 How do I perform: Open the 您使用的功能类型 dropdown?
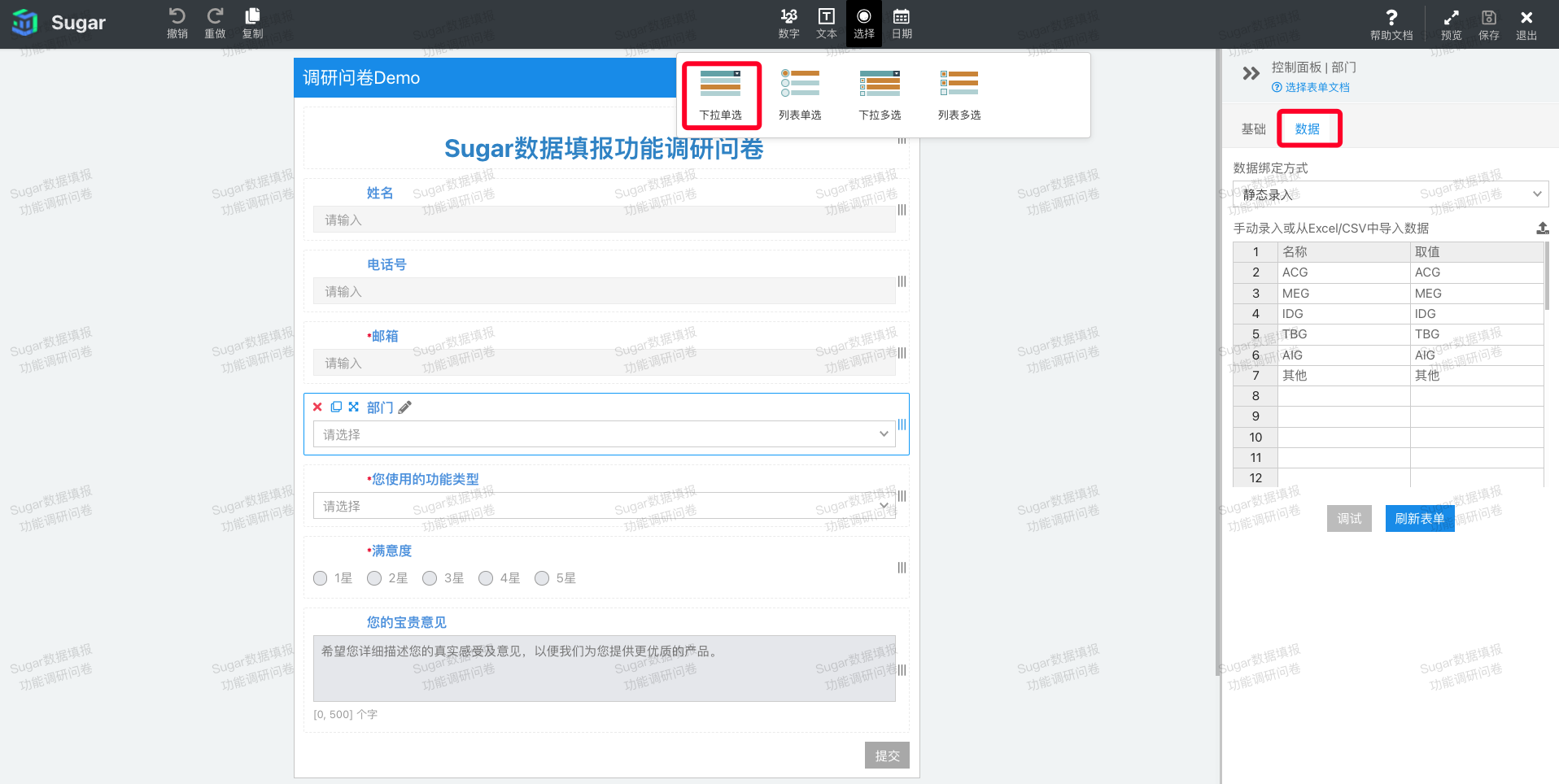pos(605,506)
